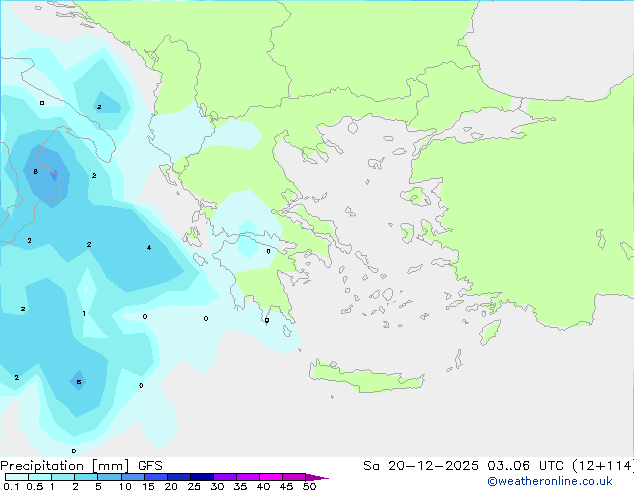
Task: Click the 5–10 mm legend swatch
Action: pyautogui.click(x=109, y=477)
